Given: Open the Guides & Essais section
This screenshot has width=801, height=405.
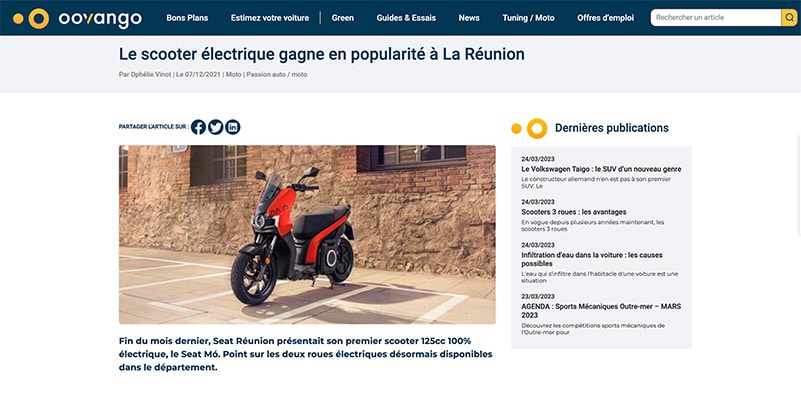Looking at the screenshot, I should (406, 18).
